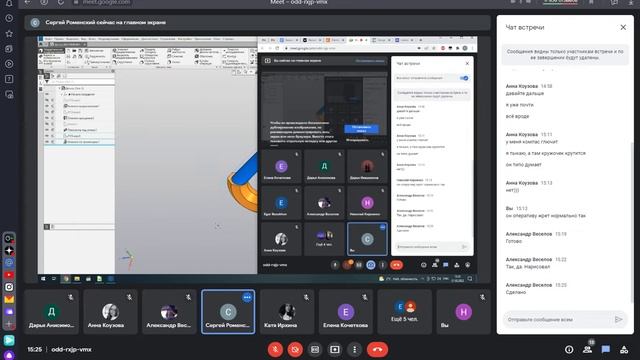Viewport: 640px width, 360px height.
Task: Click the send message arrow icon
Action: pyautogui.click(x=618, y=320)
